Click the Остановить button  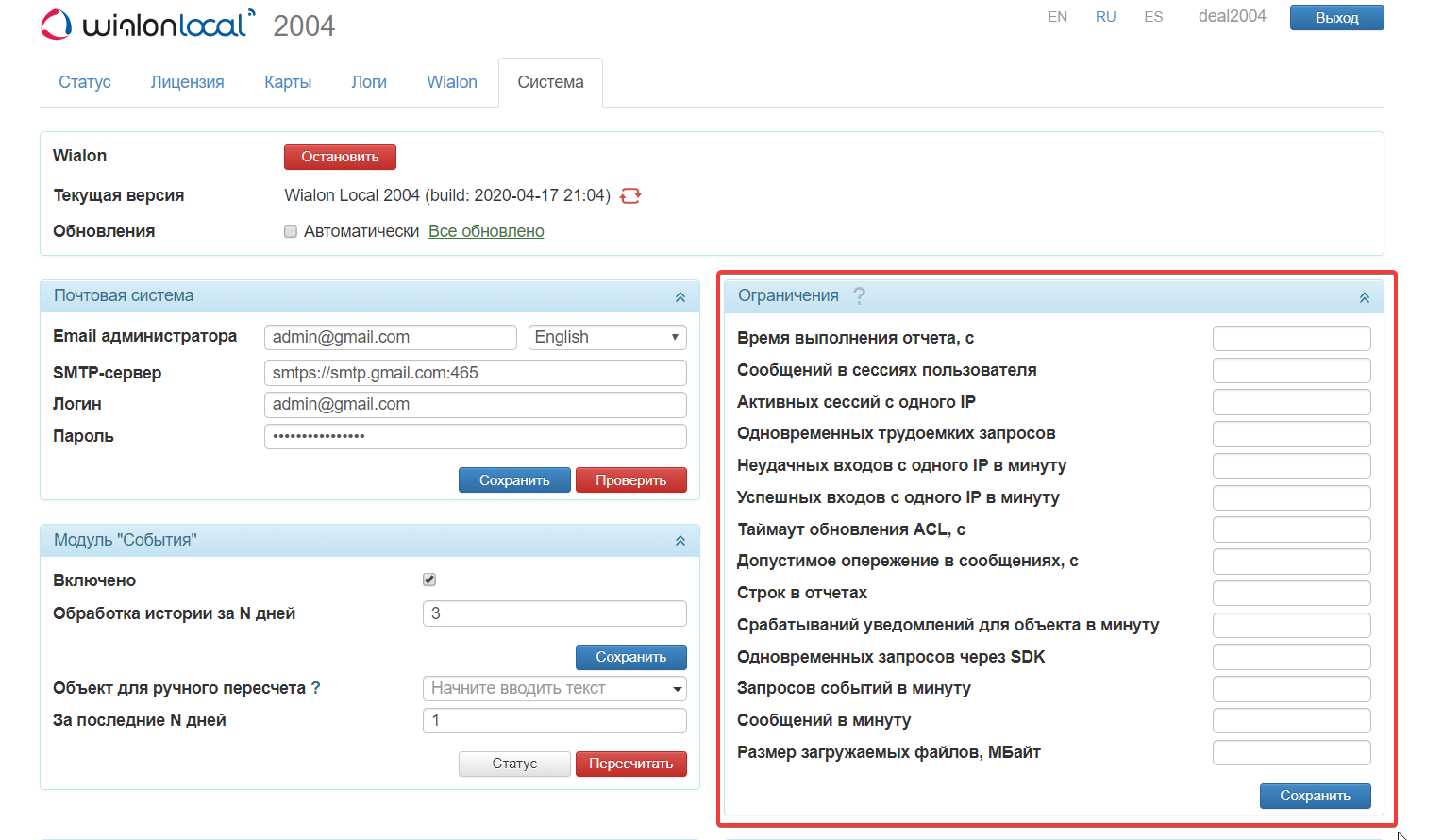[340, 157]
